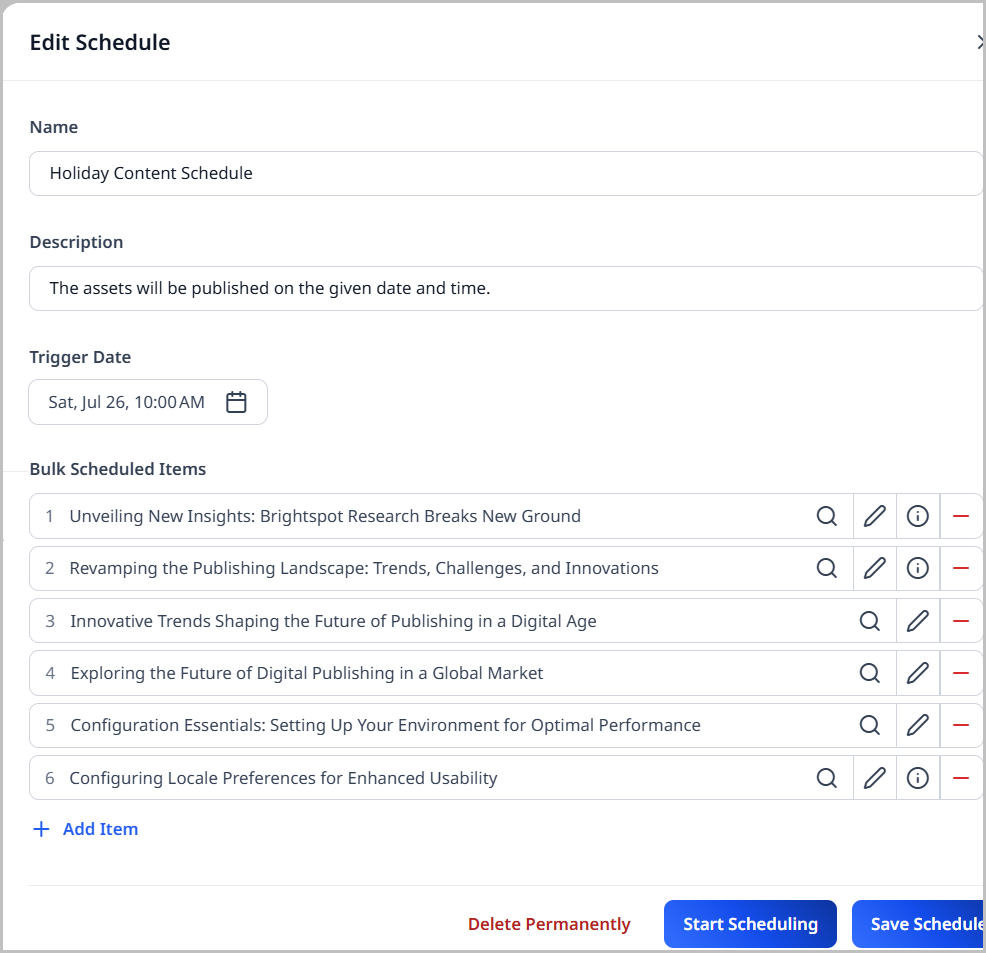The image size is (986, 953).
Task: Click the plus icon beside Add Item
Action: (x=40, y=828)
